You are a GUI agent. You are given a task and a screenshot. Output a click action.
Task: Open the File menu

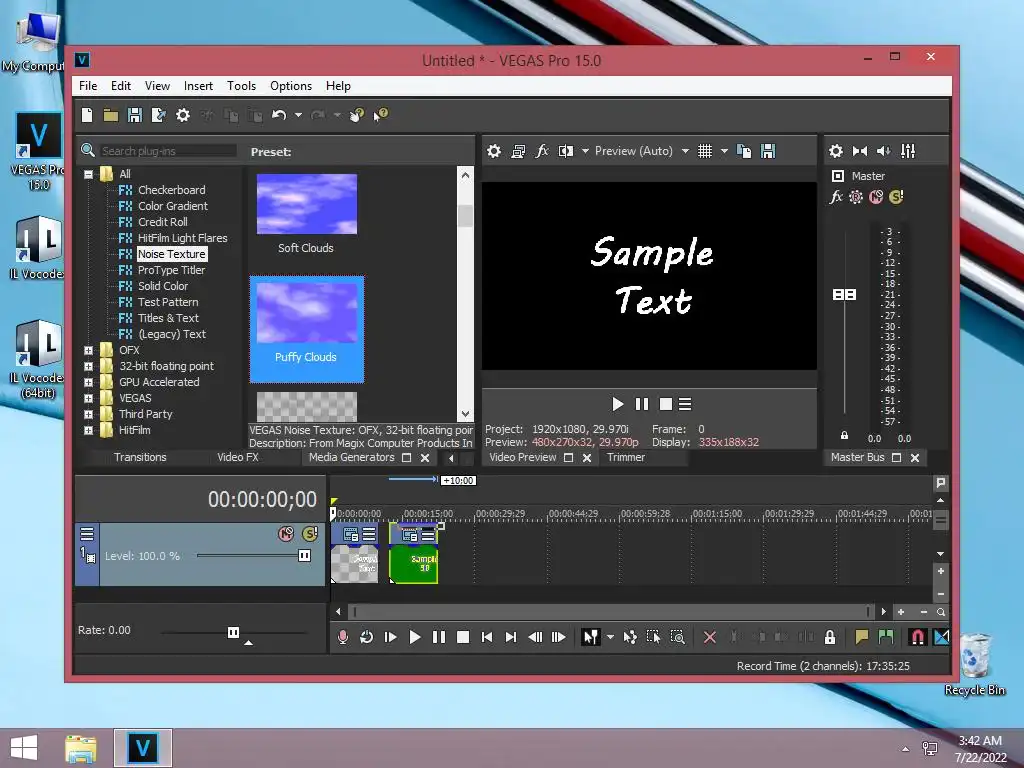(x=88, y=86)
